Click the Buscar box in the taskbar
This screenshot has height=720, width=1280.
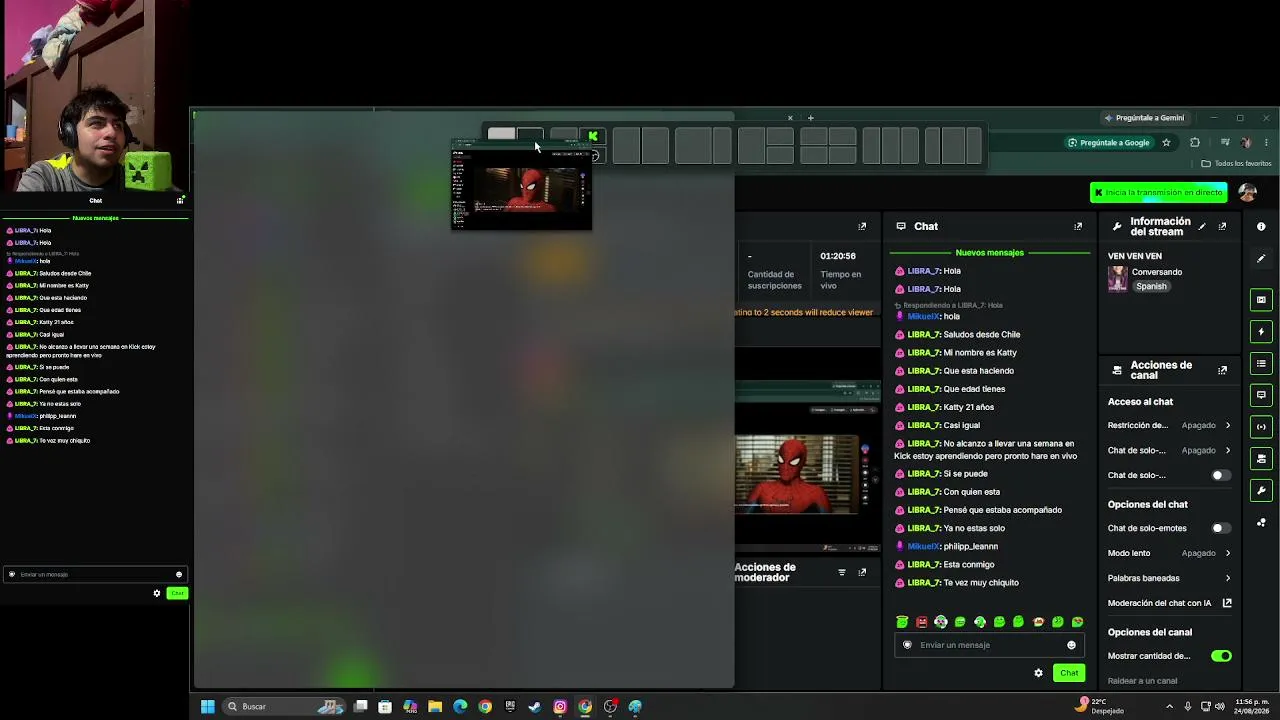pyautogui.click(x=285, y=707)
